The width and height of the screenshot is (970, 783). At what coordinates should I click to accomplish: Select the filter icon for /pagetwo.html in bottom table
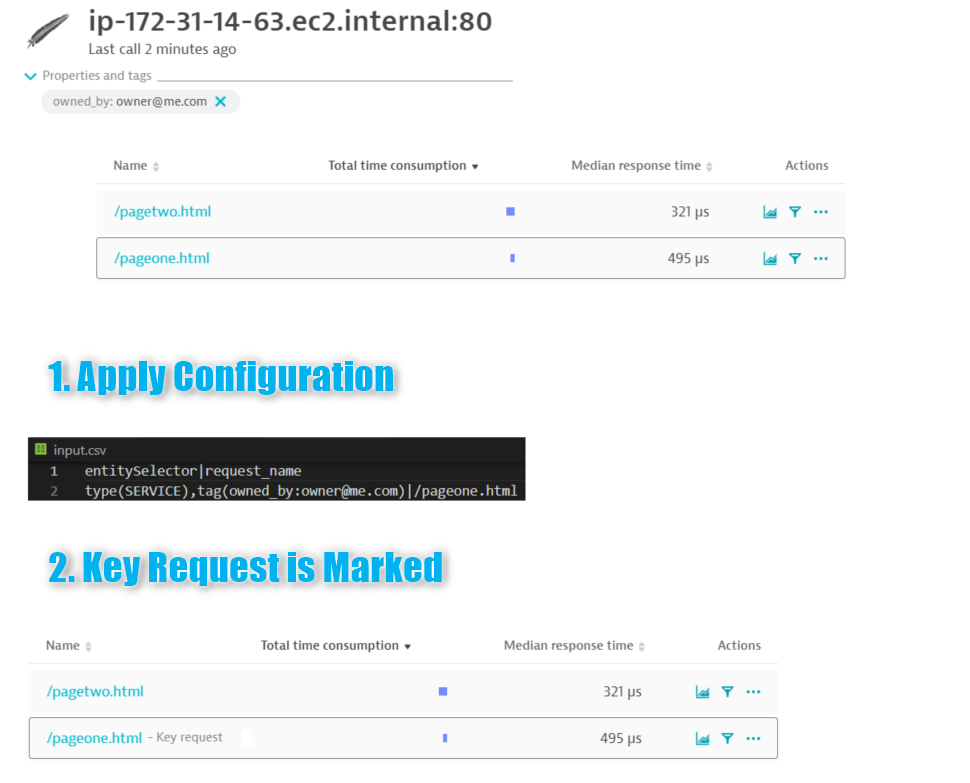[727, 691]
